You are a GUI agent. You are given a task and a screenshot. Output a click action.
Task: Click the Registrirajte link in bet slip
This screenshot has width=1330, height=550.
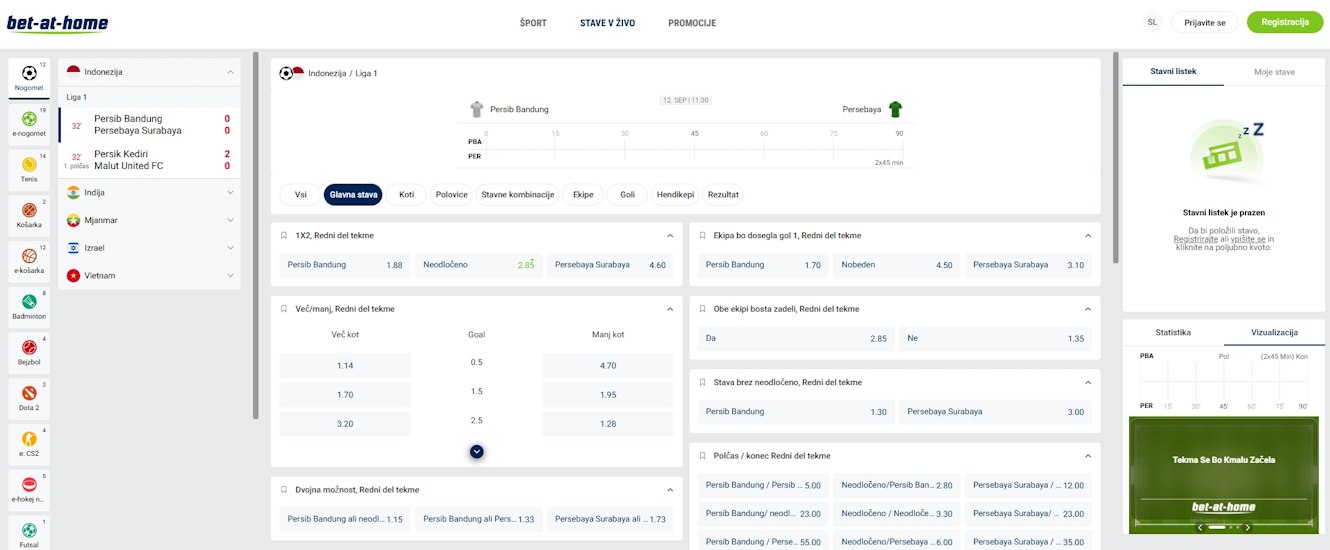[1195, 240]
